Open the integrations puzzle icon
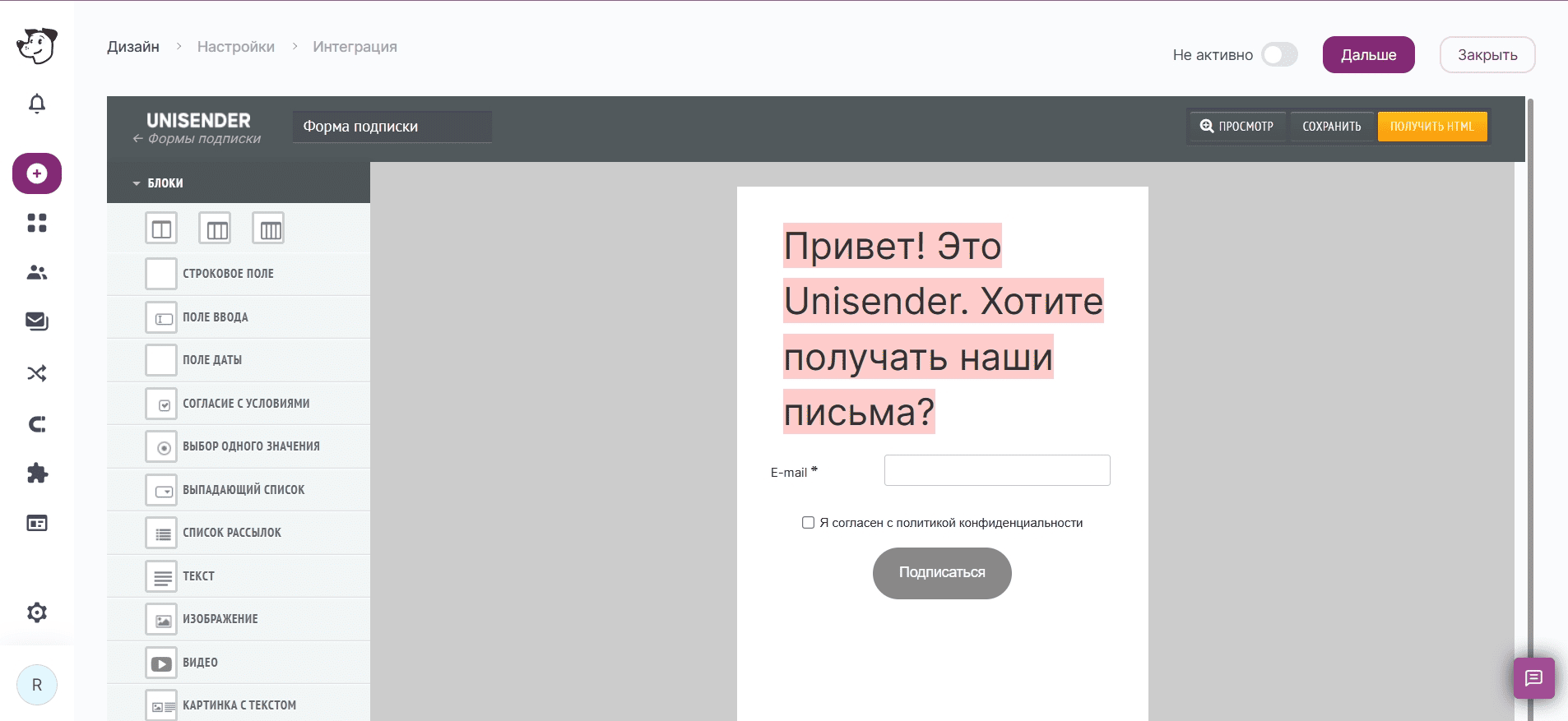 37,474
